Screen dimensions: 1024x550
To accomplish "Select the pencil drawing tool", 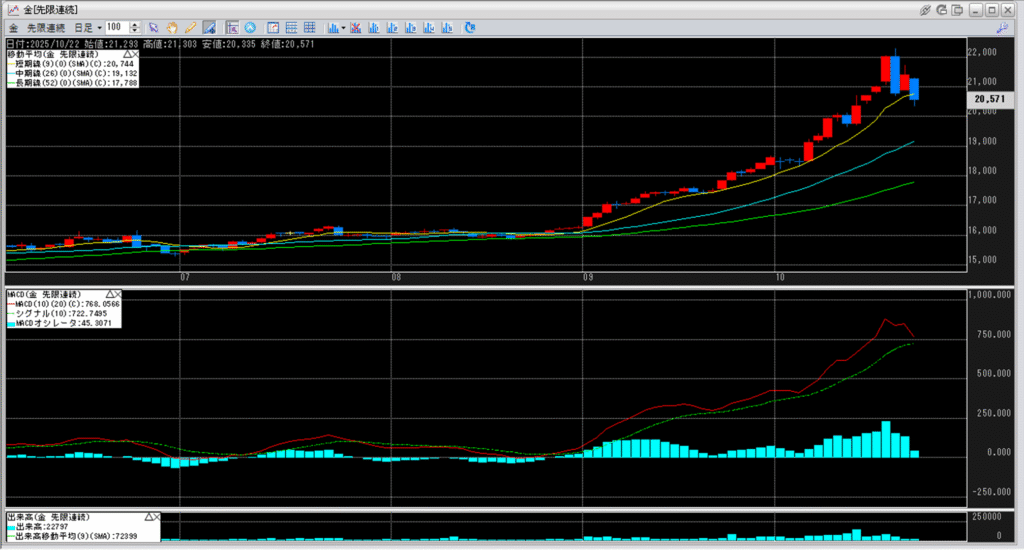I will tap(190, 27).
